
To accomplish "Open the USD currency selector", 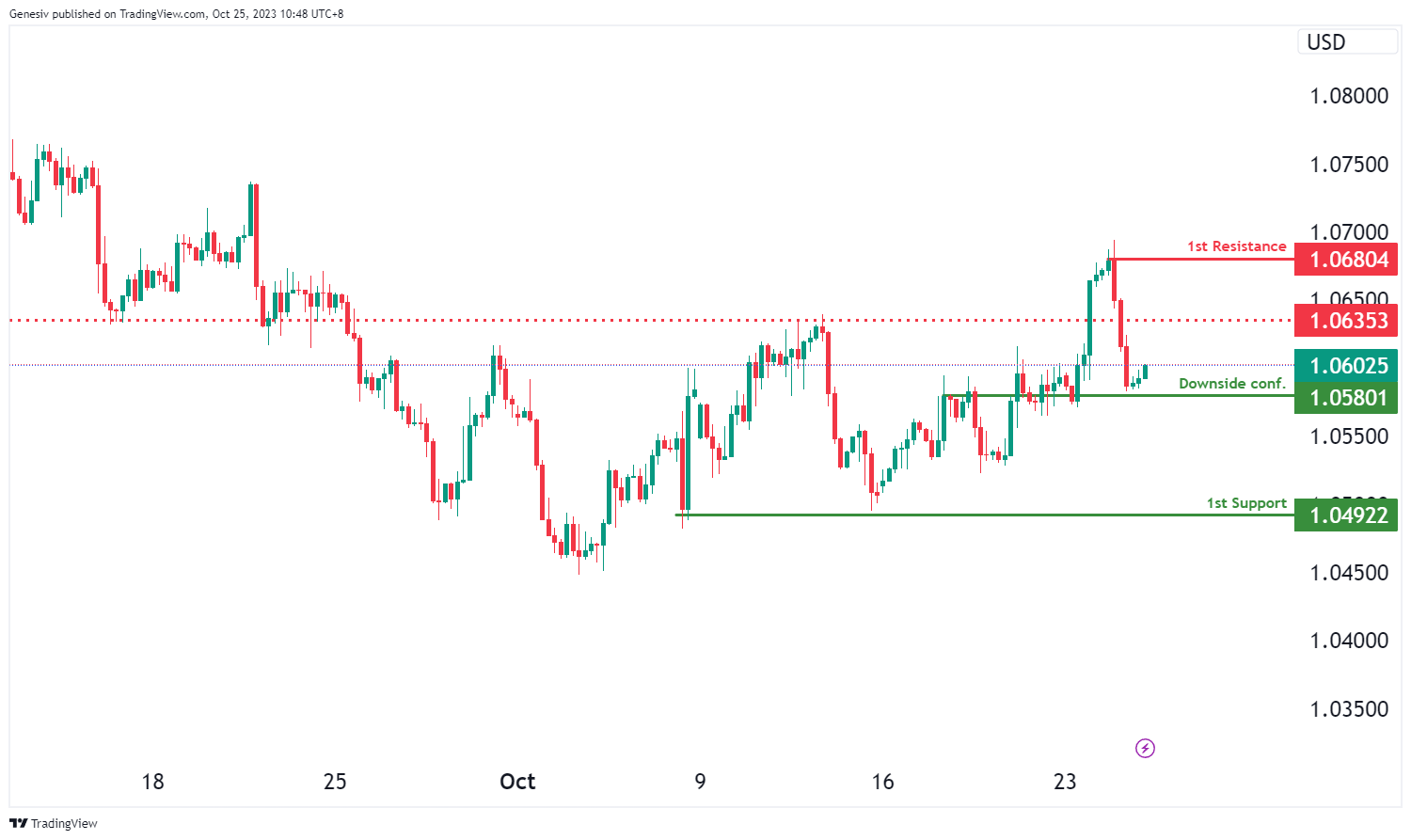I will coord(1347,42).
